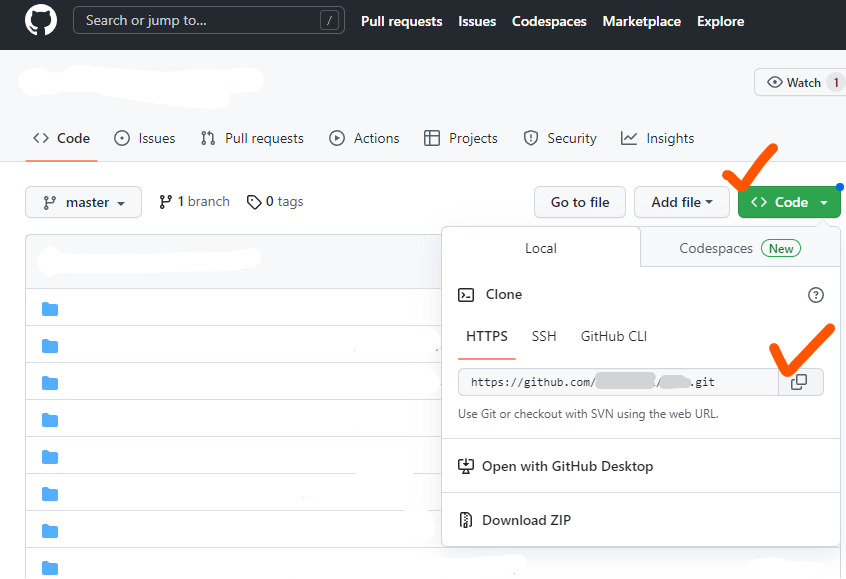This screenshot has width=846, height=579.
Task: Click the clone URL text field
Action: 618,382
